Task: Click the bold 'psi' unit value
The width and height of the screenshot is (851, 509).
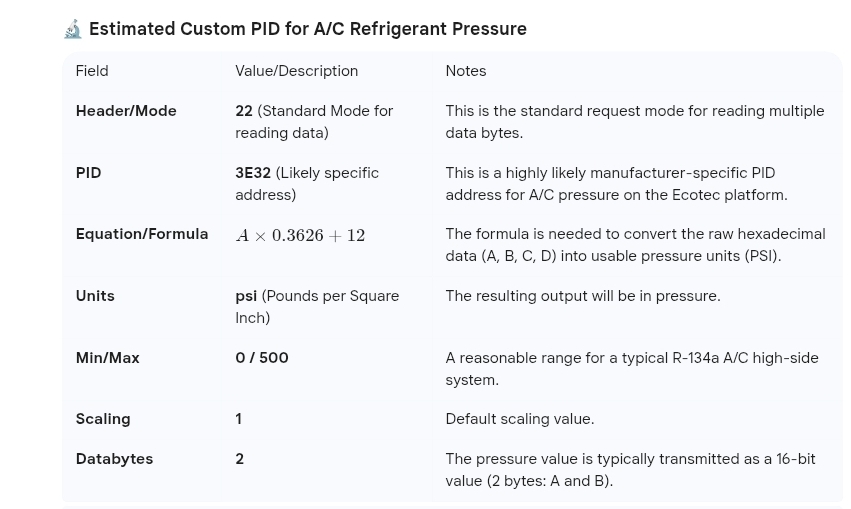Action: click(x=246, y=296)
